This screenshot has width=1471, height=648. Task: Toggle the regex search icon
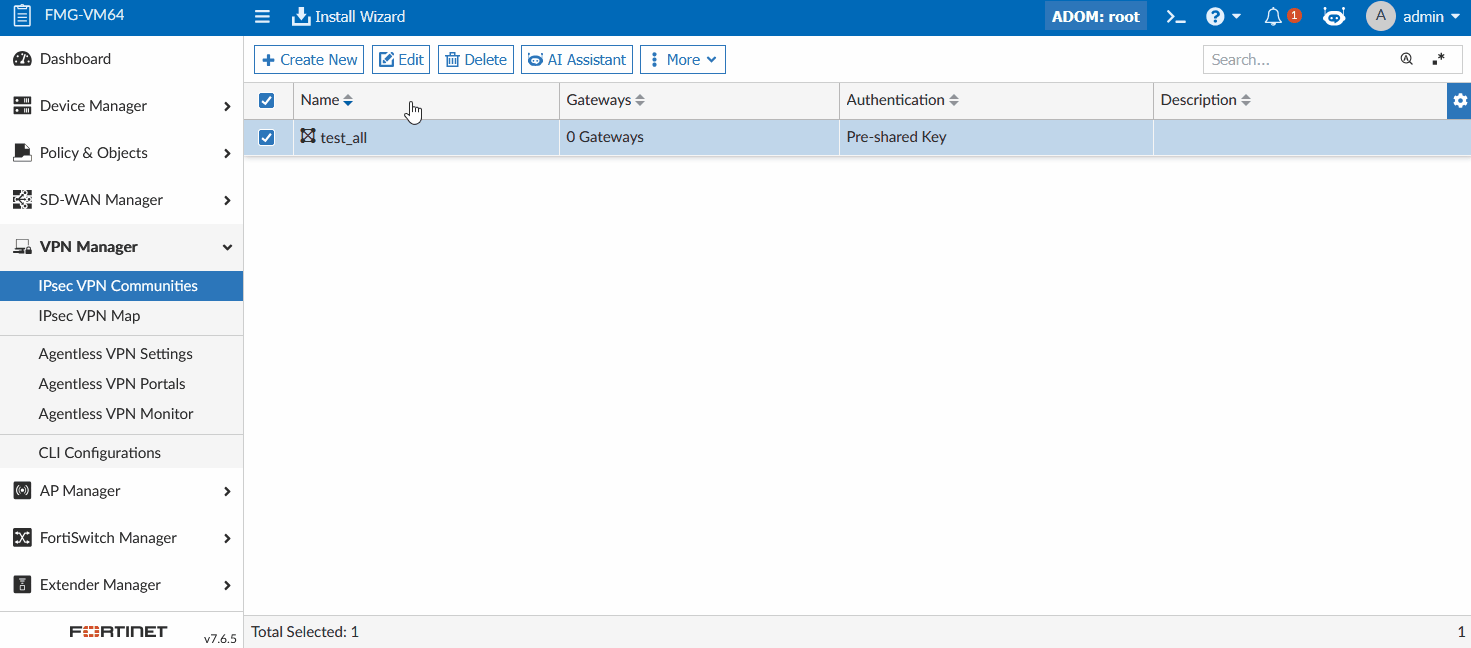(x=1439, y=60)
